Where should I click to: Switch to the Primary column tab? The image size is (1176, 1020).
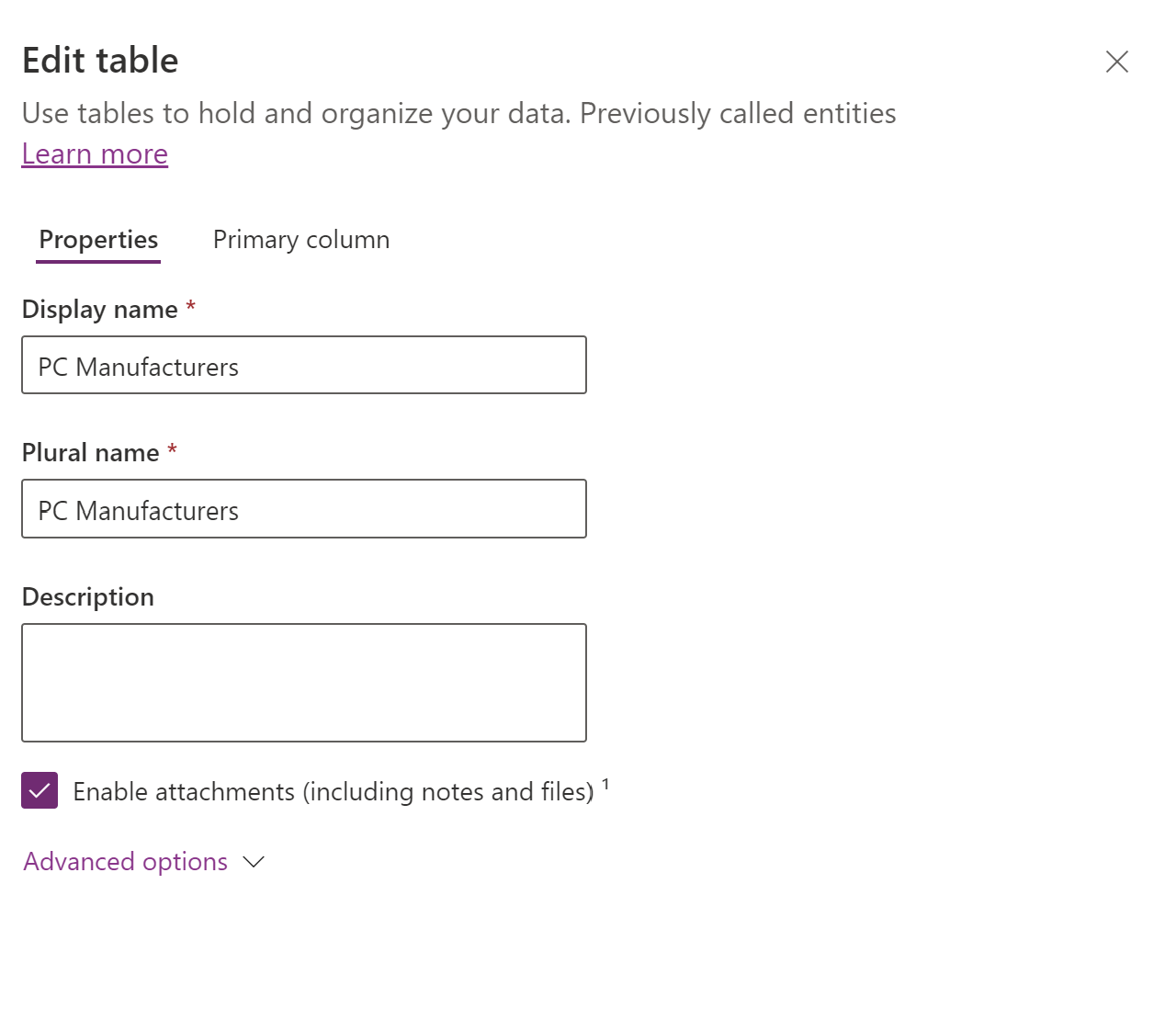[301, 240]
